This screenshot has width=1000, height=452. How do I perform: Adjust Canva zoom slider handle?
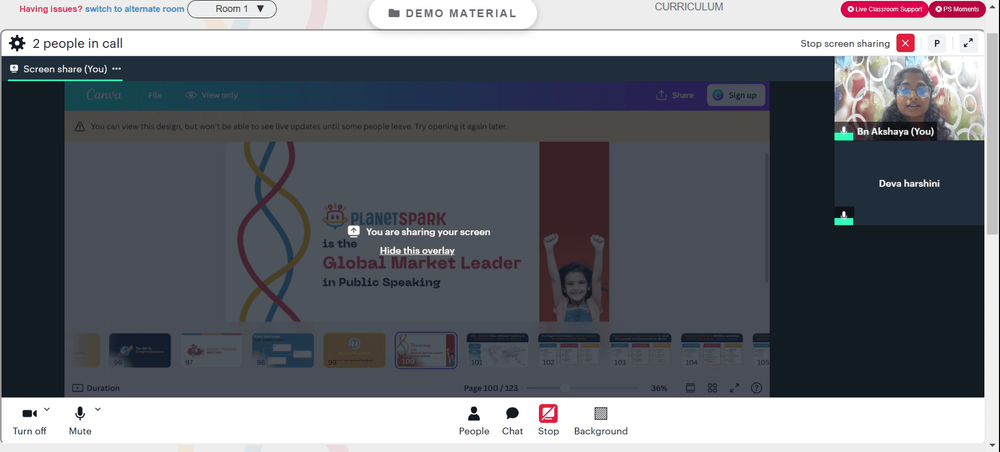point(565,388)
